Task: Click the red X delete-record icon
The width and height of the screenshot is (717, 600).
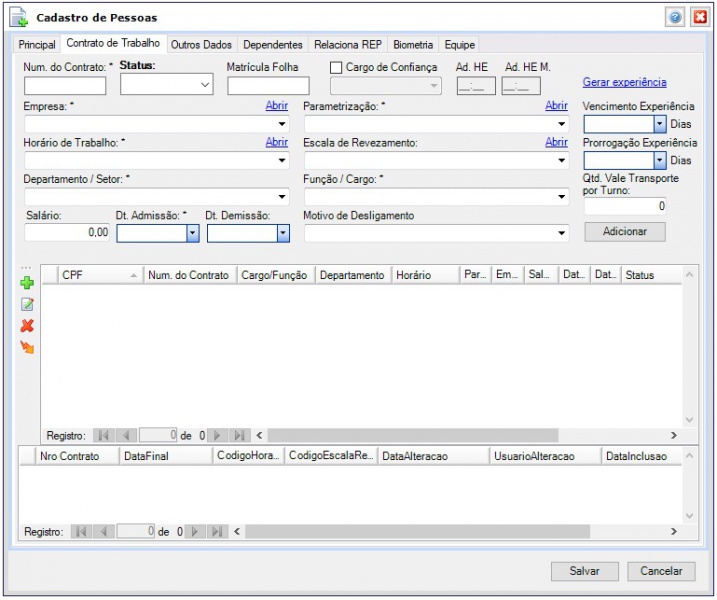Action: (27, 326)
